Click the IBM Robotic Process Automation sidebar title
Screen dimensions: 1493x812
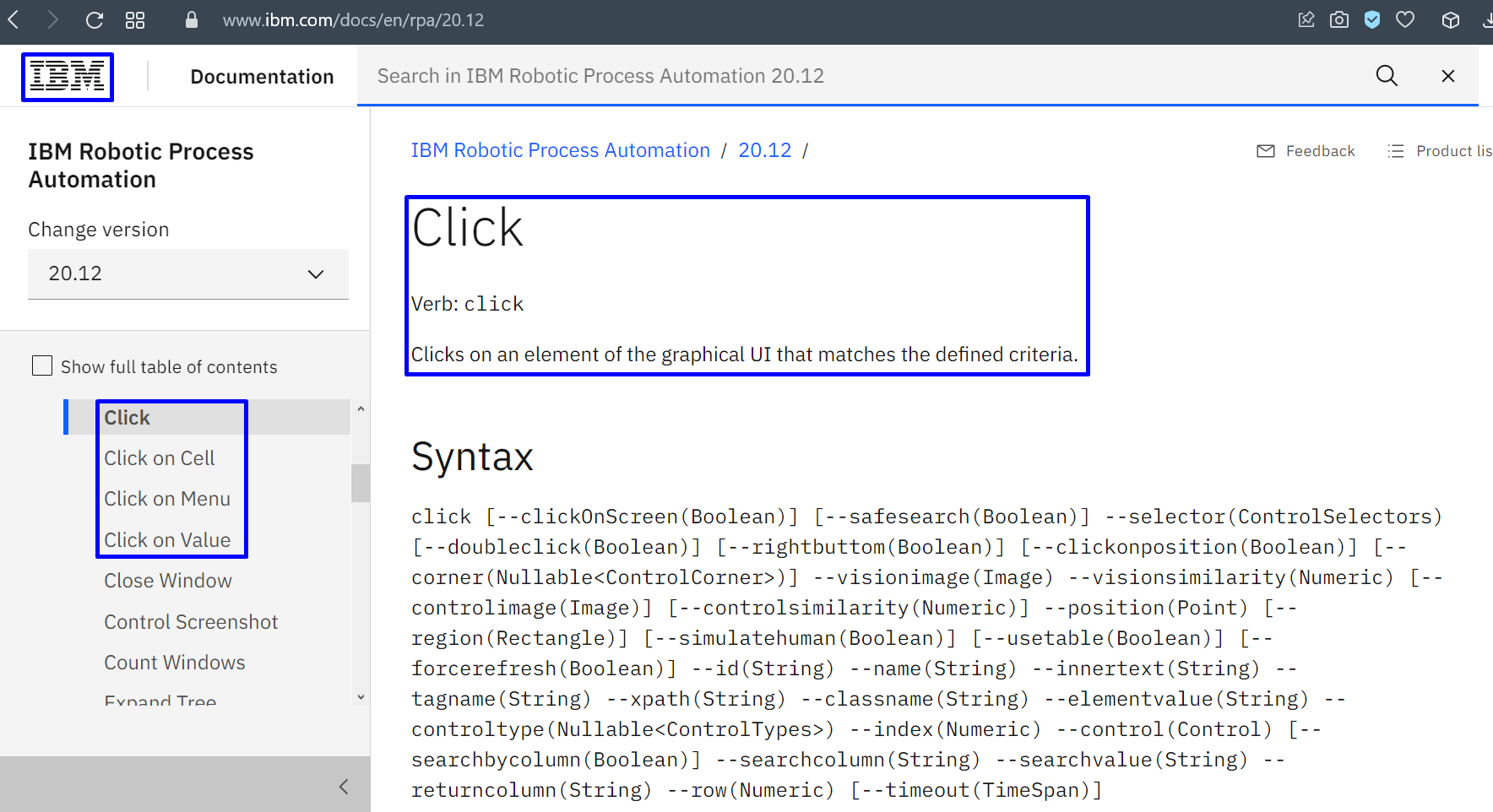click(141, 165)
